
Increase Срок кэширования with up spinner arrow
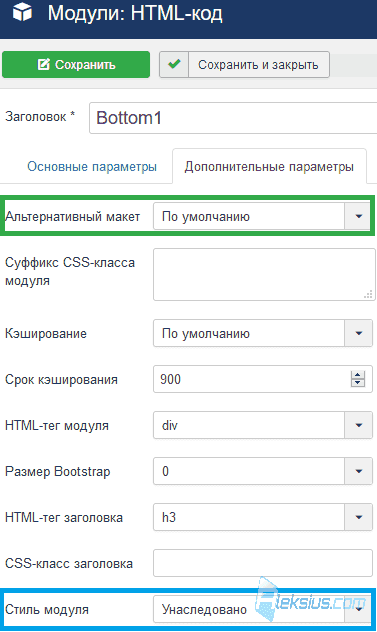(x=358, y=375)
